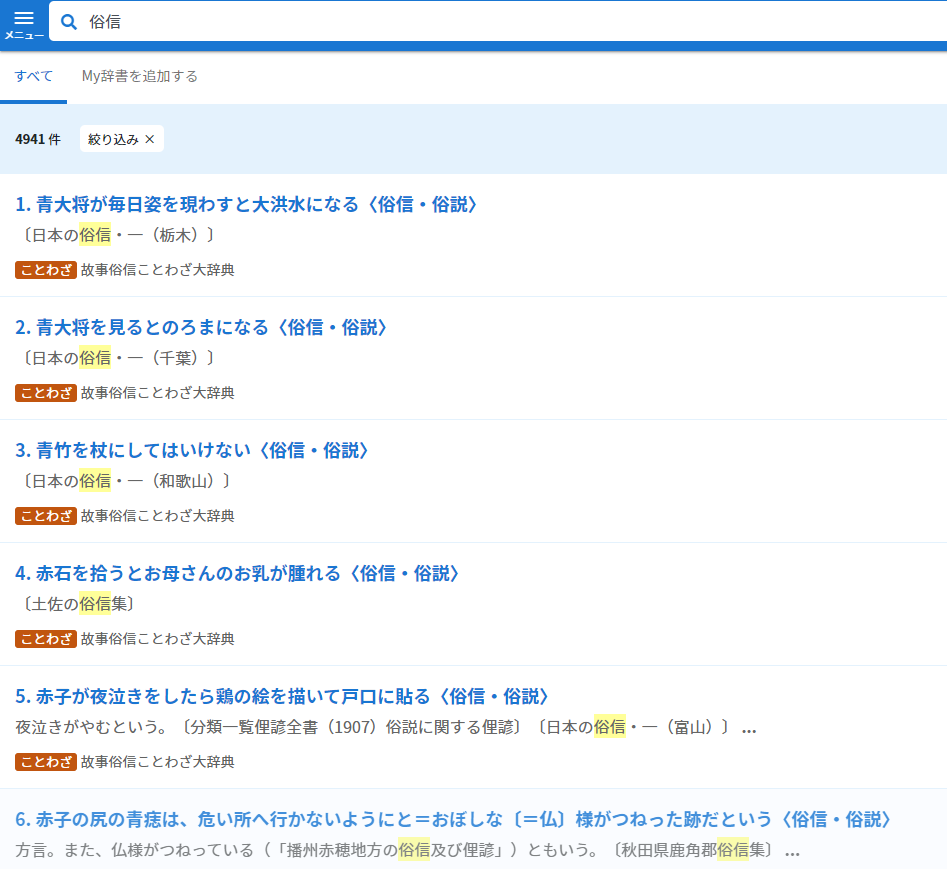Open result 5 about 赤子が夜泣き
This screenshot has height=869, width=947.
283,696
